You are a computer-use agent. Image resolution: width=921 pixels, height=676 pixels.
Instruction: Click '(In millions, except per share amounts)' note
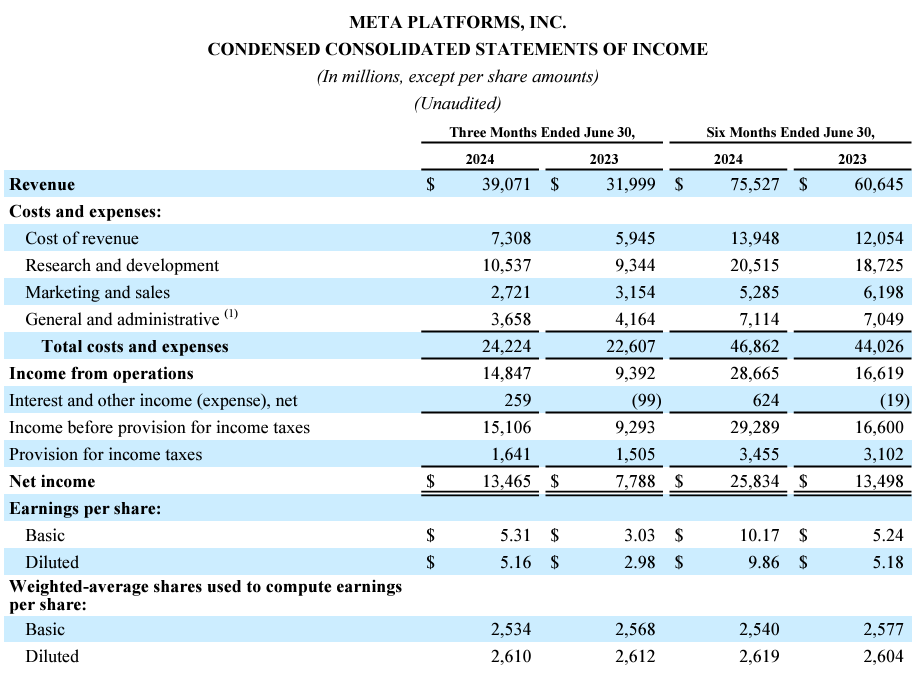[458, 77]
